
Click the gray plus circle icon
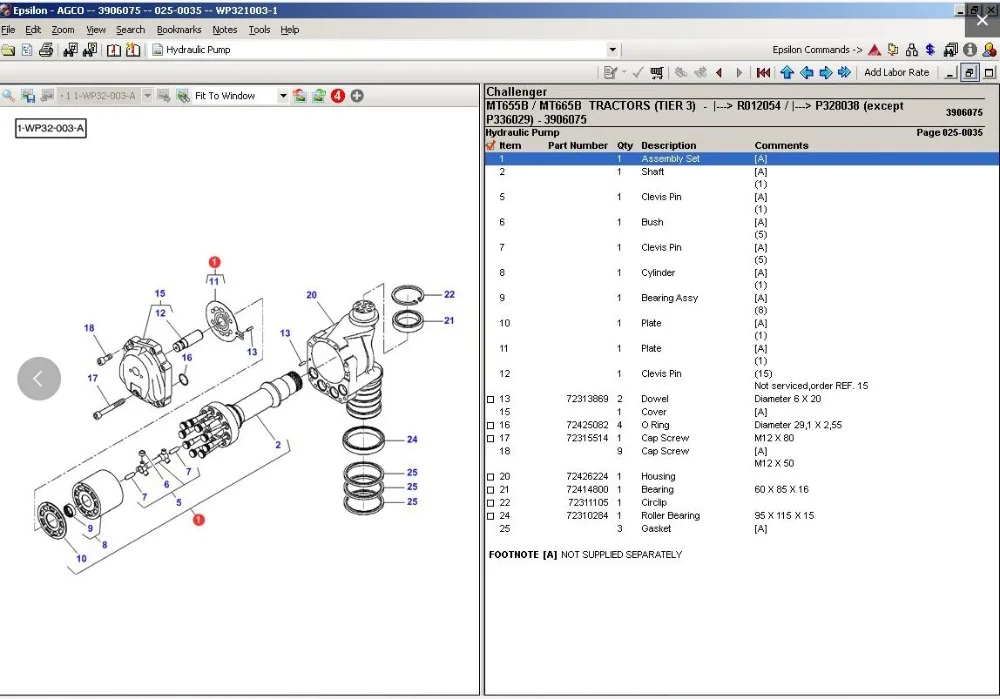[x=357, y=96]
